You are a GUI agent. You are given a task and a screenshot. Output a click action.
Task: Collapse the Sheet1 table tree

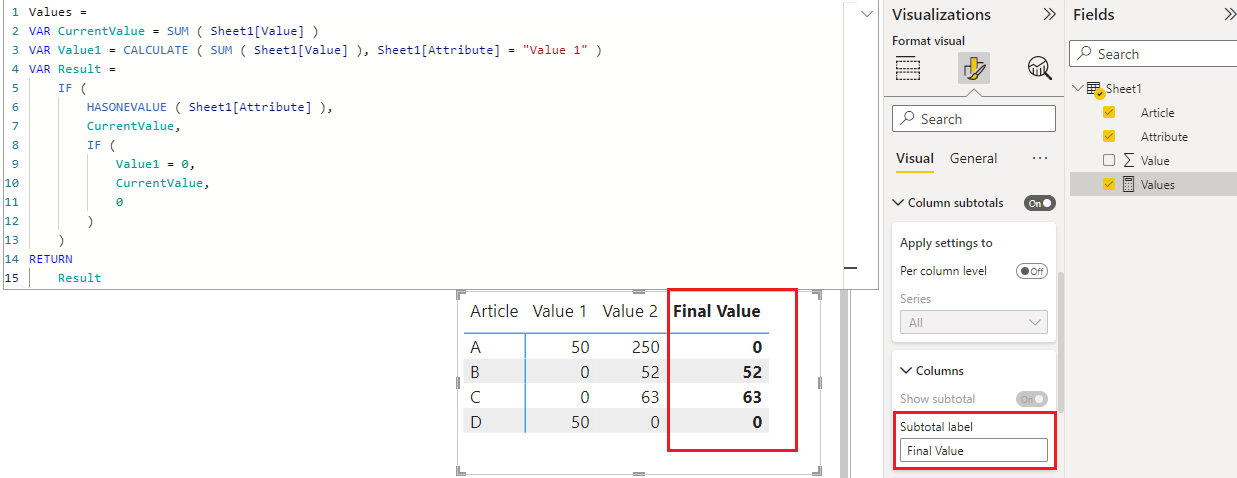point(1077,89)
